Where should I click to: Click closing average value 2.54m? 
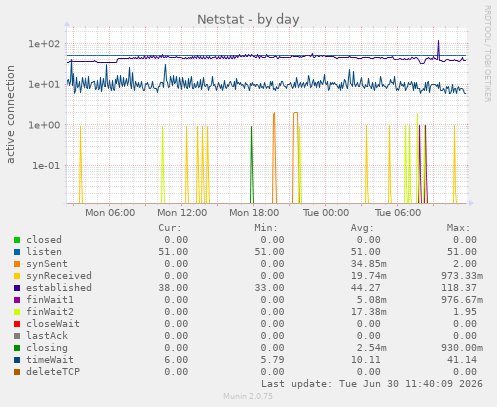point(372,348)
